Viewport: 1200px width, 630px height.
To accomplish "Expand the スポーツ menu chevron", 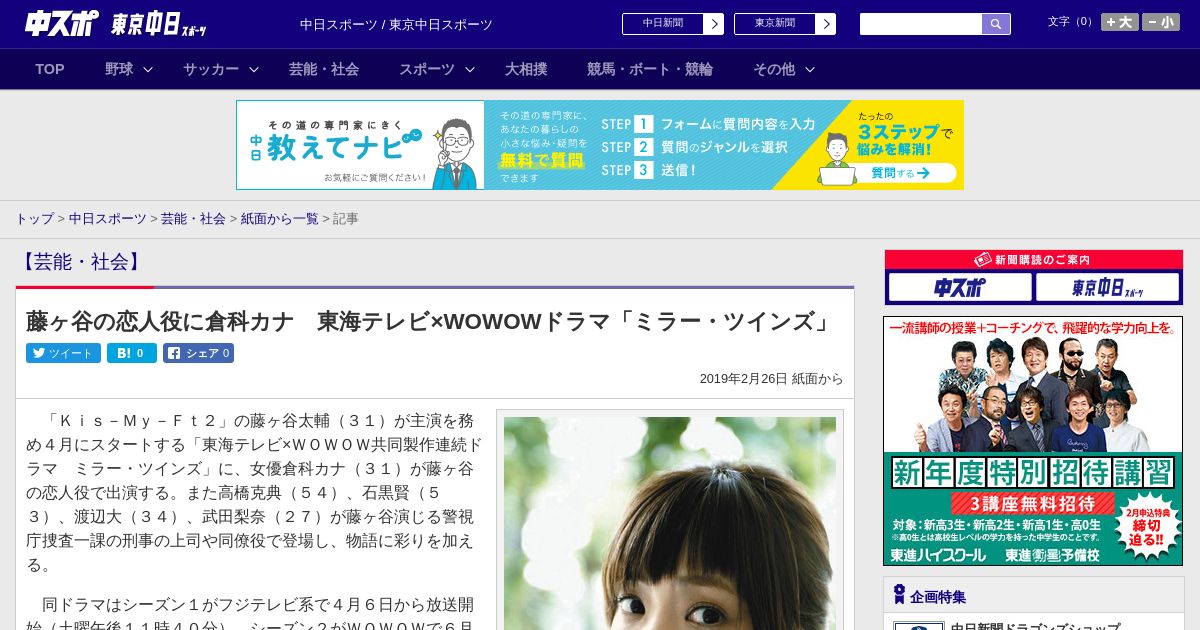I will click(x=469, y=69).
